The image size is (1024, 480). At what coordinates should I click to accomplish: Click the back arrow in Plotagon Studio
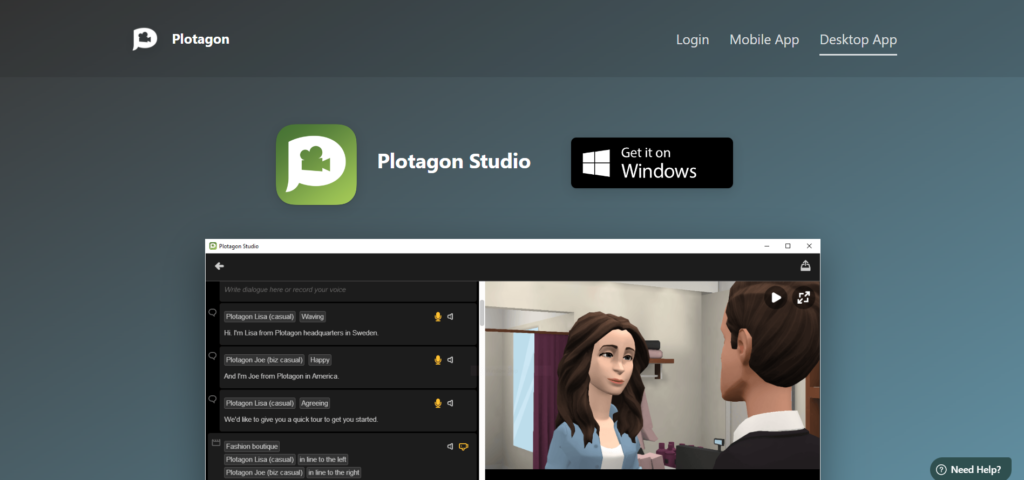[219, 266]
